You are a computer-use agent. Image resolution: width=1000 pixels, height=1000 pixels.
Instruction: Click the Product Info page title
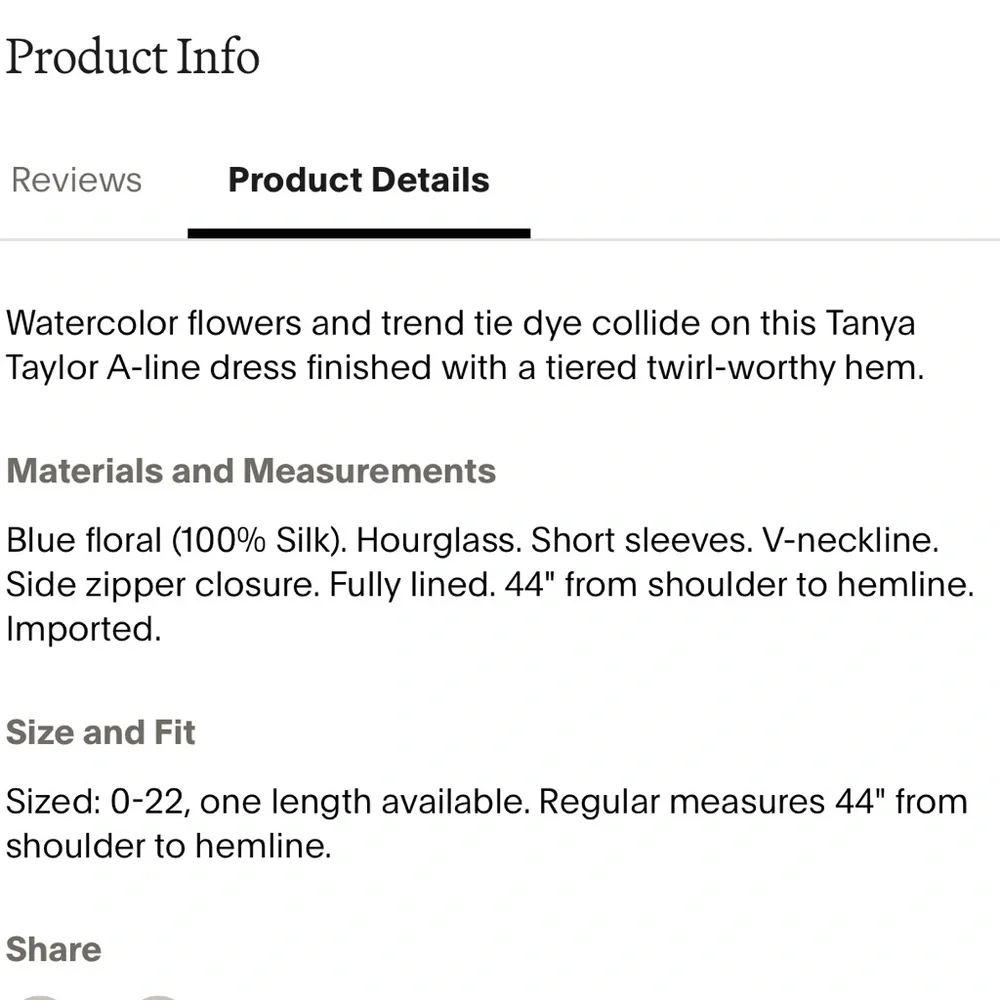click(x=132, y=57)
